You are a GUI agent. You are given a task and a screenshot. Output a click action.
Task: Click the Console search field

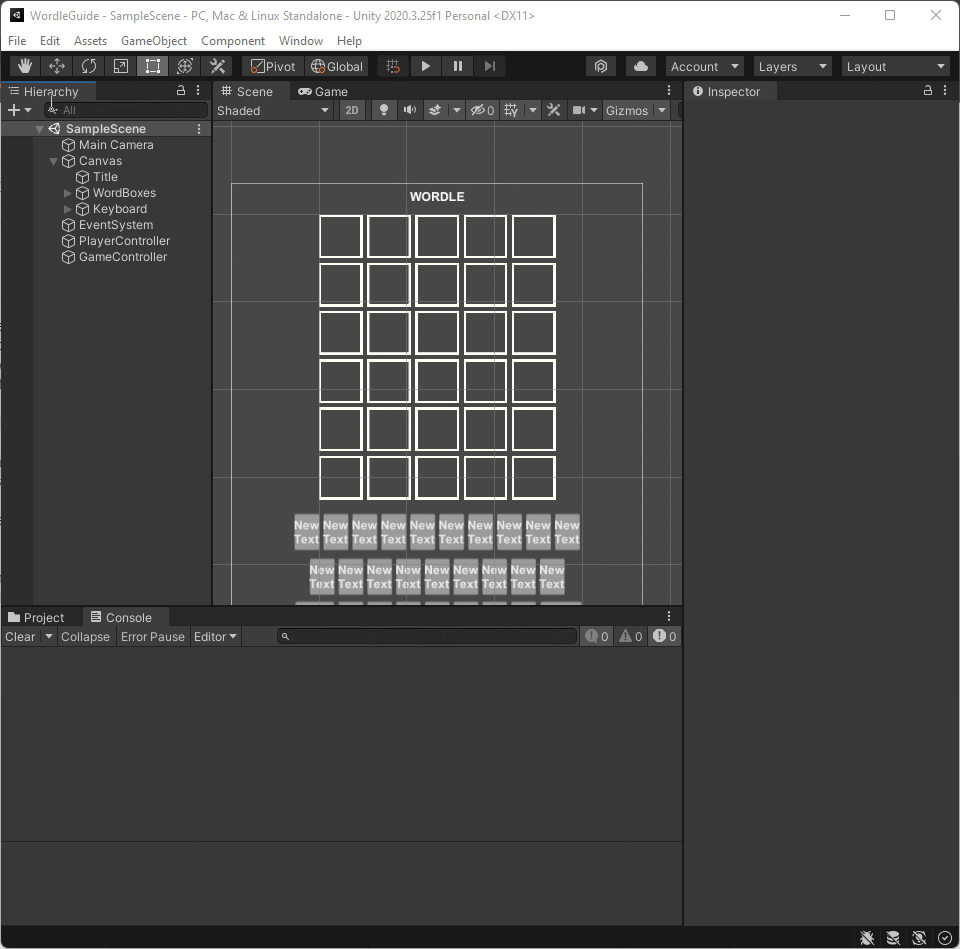tap(425, 637)
